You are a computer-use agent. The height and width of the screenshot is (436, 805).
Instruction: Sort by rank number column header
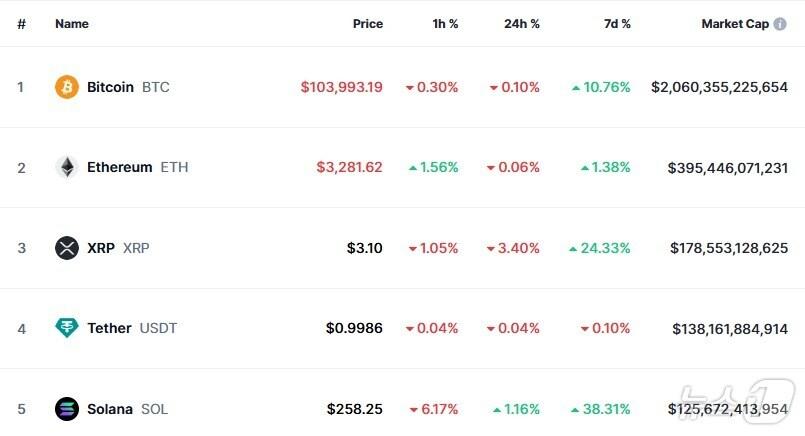pyautogui.click(x=21, y=24)
